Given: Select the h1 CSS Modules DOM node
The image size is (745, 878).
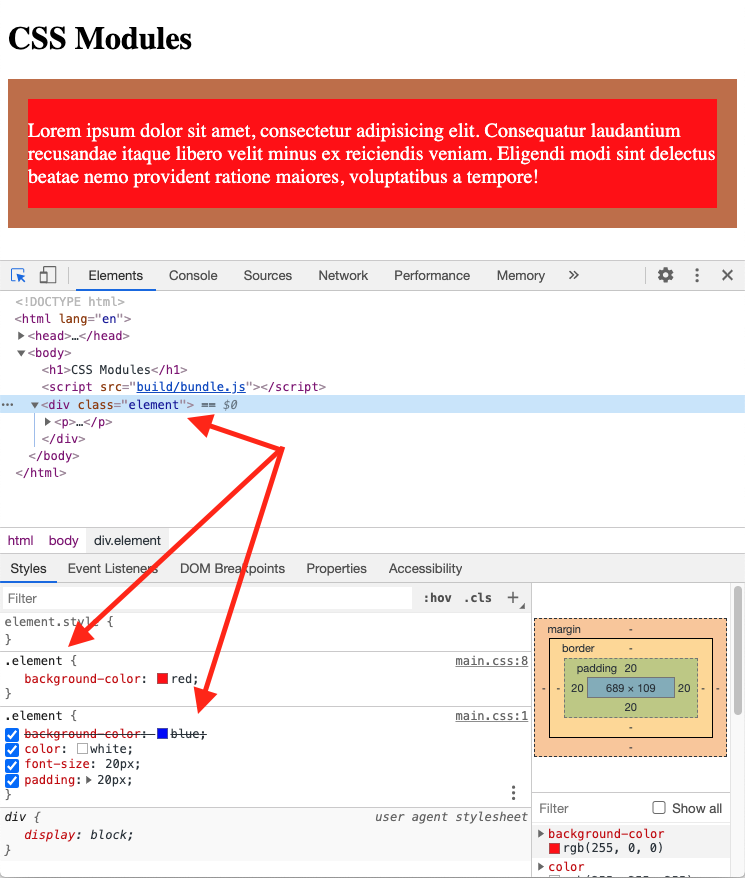Looking at the screenshot, I should click(114, 370).
